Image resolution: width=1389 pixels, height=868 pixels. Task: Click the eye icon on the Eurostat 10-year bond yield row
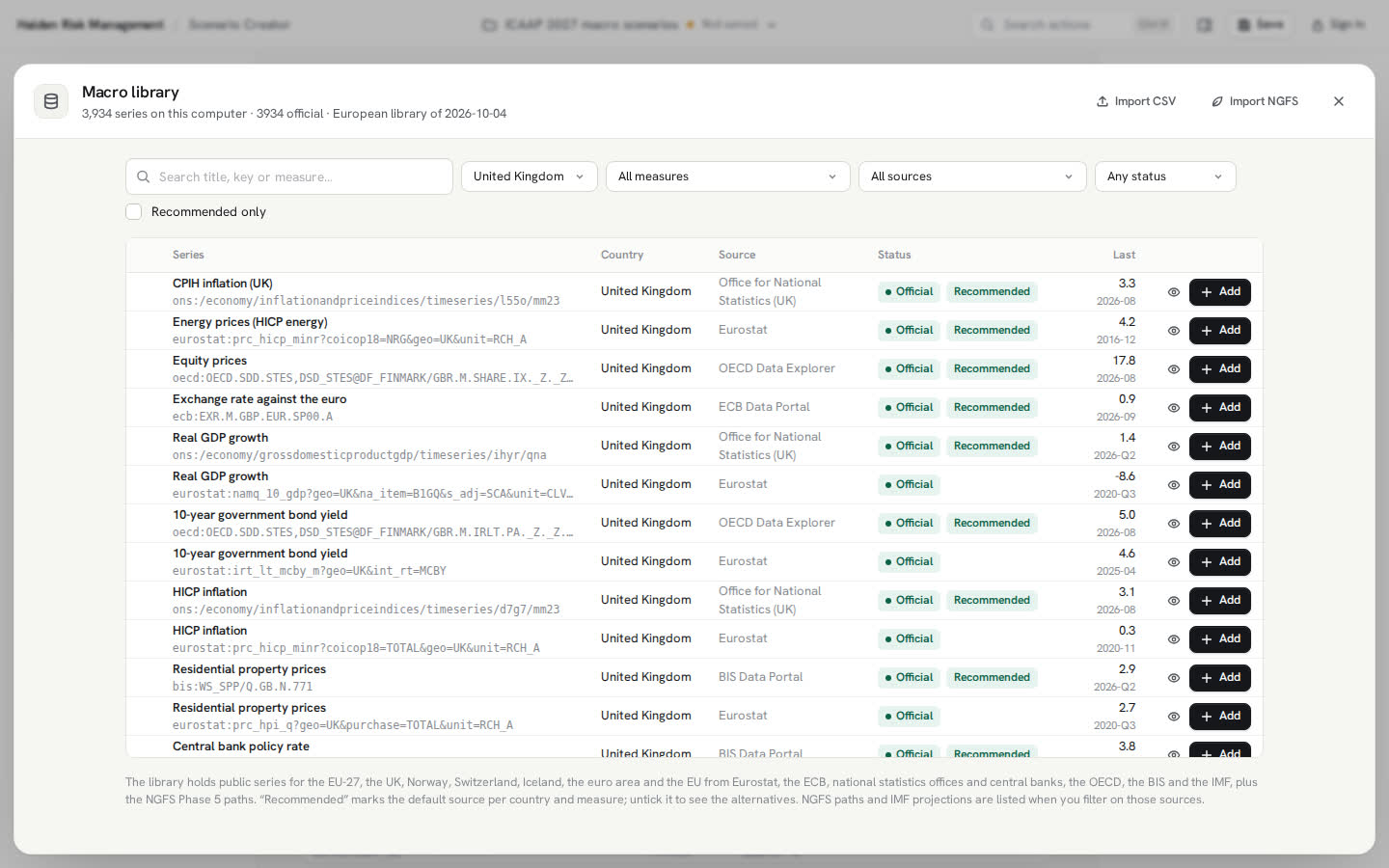click(1174, 562)
